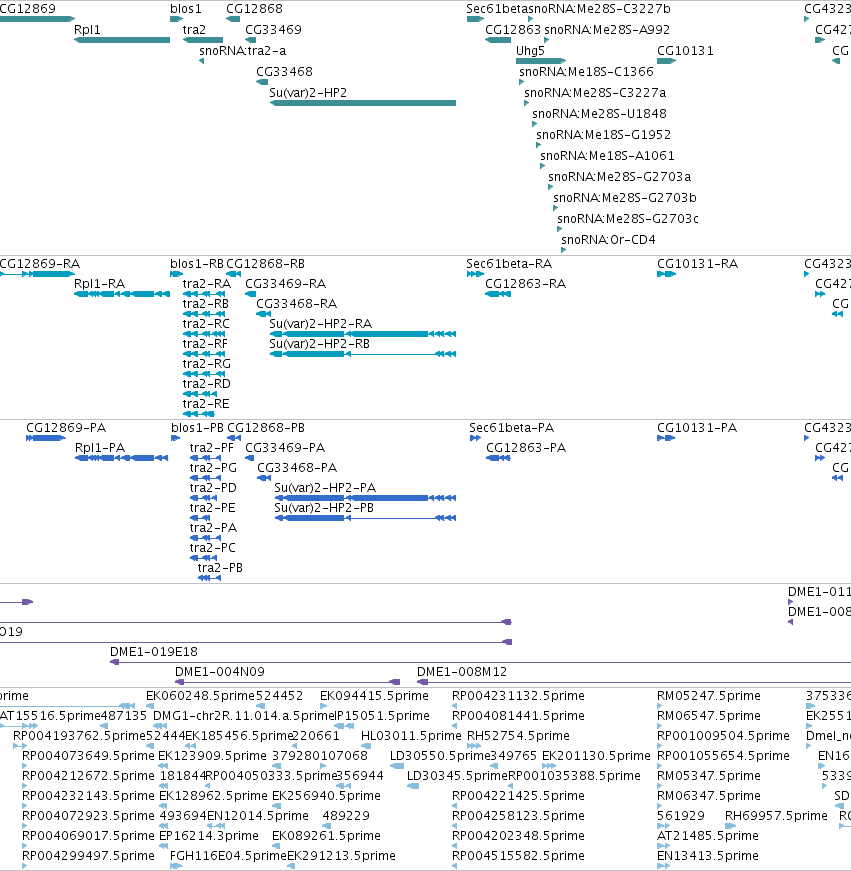
Task: Click the tra2-PB protein label
Action: 220,568
